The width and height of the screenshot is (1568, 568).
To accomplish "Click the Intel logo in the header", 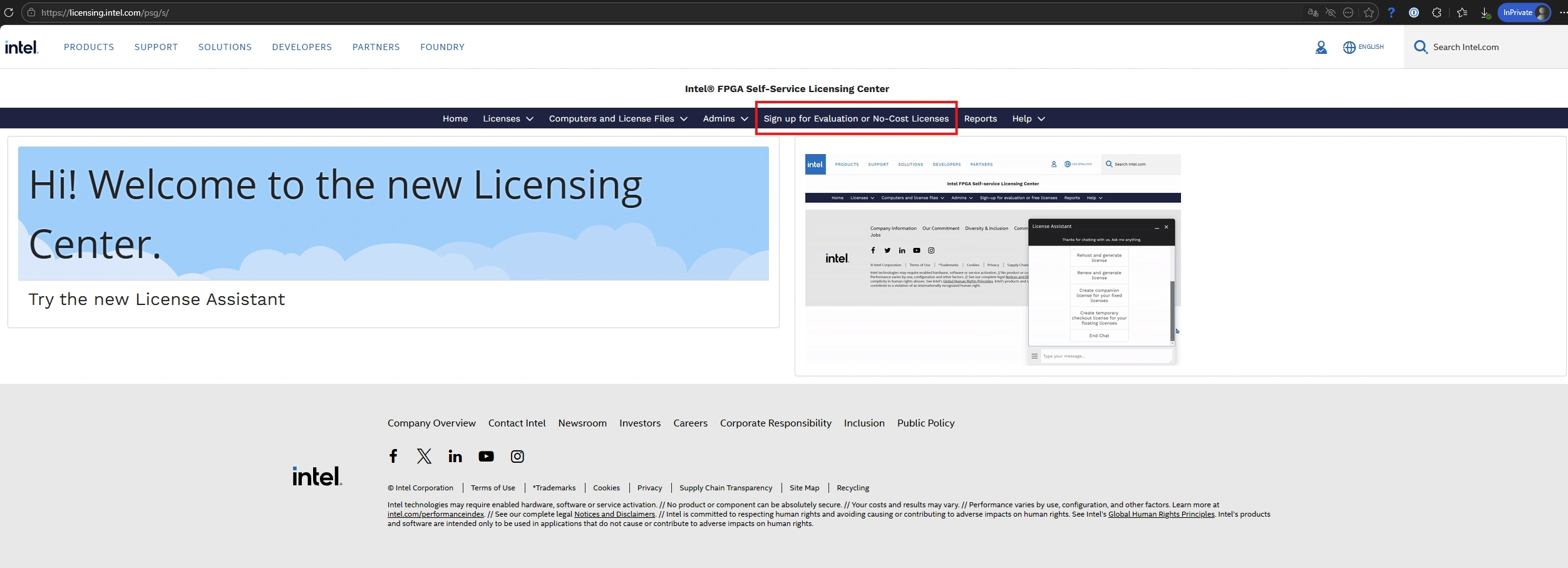I will coord(22,48).
